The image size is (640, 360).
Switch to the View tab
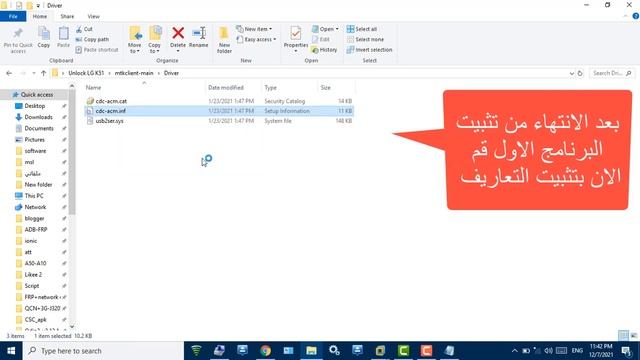click(93, 16)
